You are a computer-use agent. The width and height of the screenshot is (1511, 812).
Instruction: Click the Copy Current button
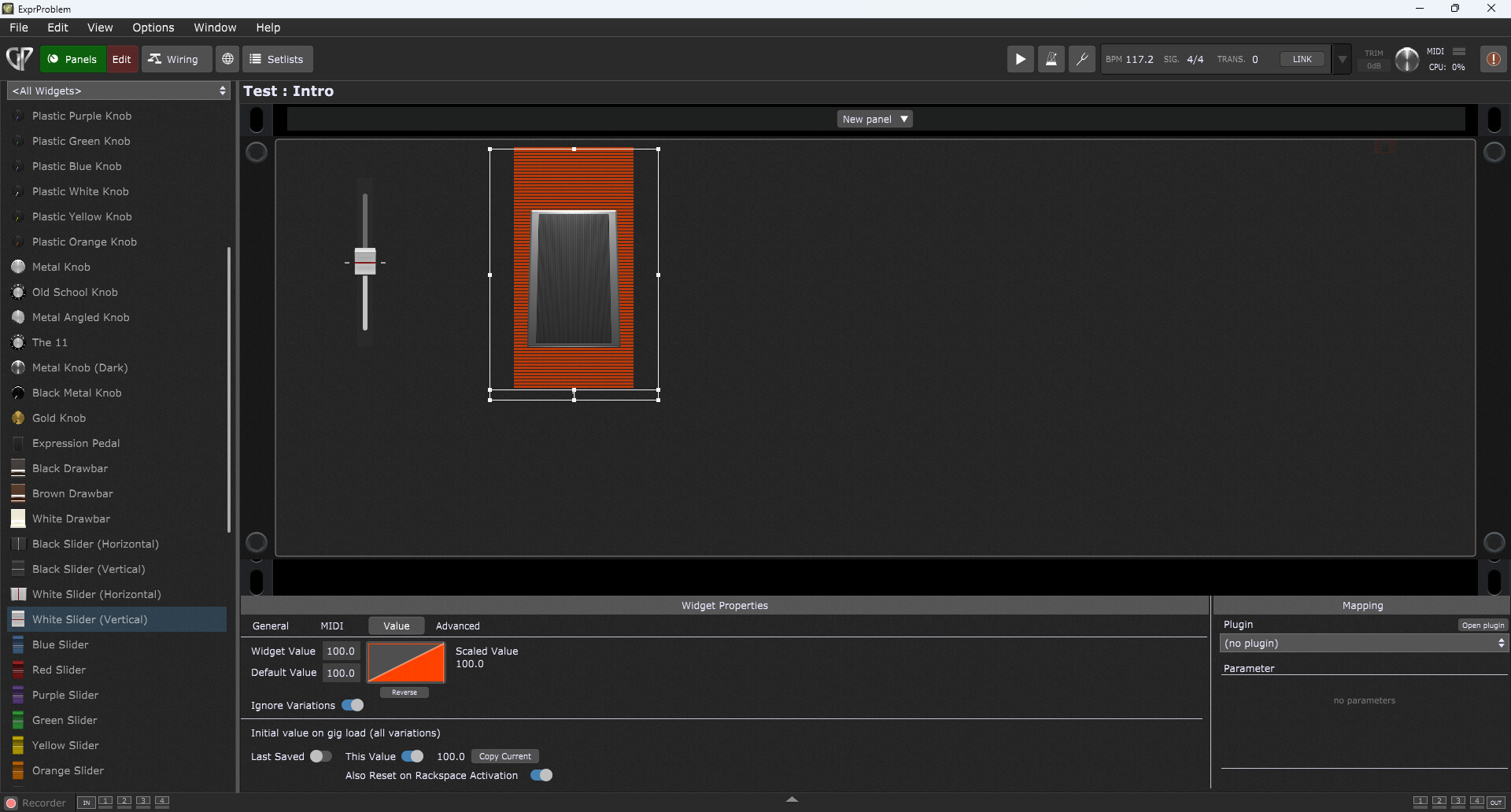click(x=504, y=756)
